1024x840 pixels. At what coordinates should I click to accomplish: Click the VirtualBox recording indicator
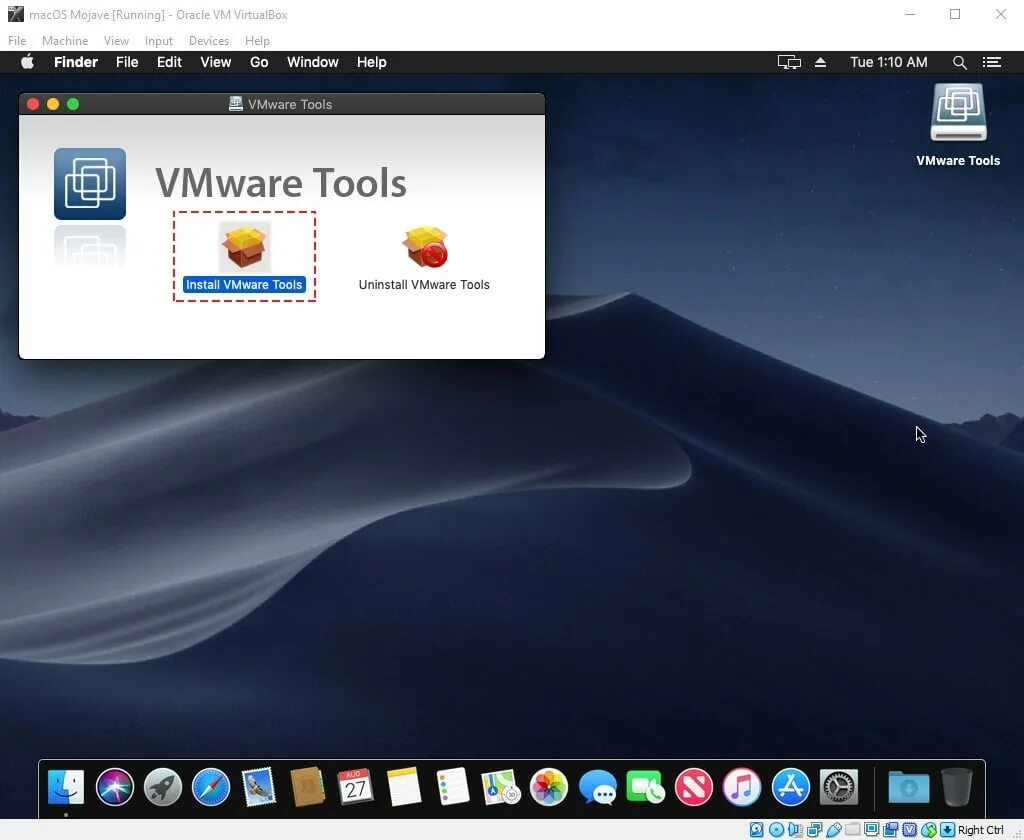(x=890, y=830)
